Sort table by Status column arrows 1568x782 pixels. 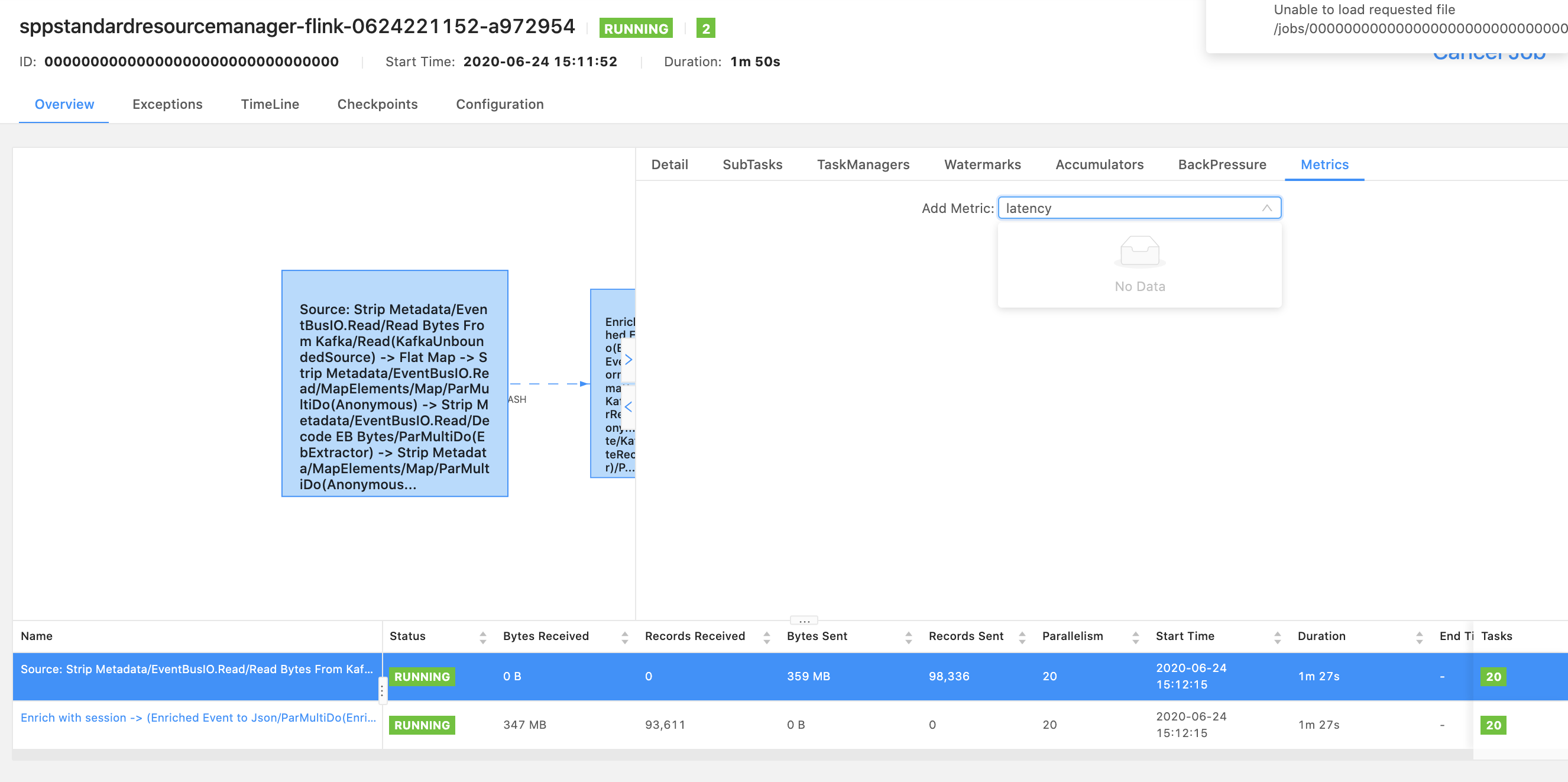point(482,637)
